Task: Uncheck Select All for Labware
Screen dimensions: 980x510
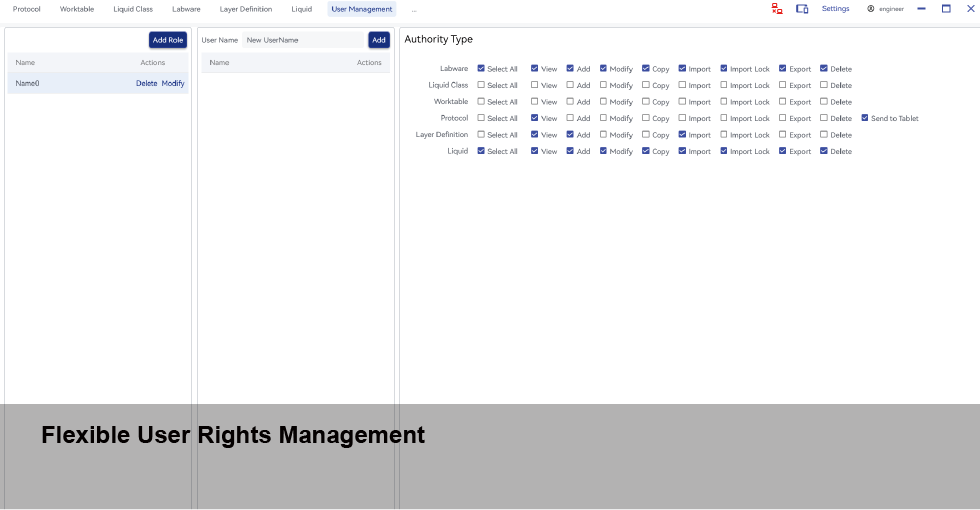Action: (481, 69)
